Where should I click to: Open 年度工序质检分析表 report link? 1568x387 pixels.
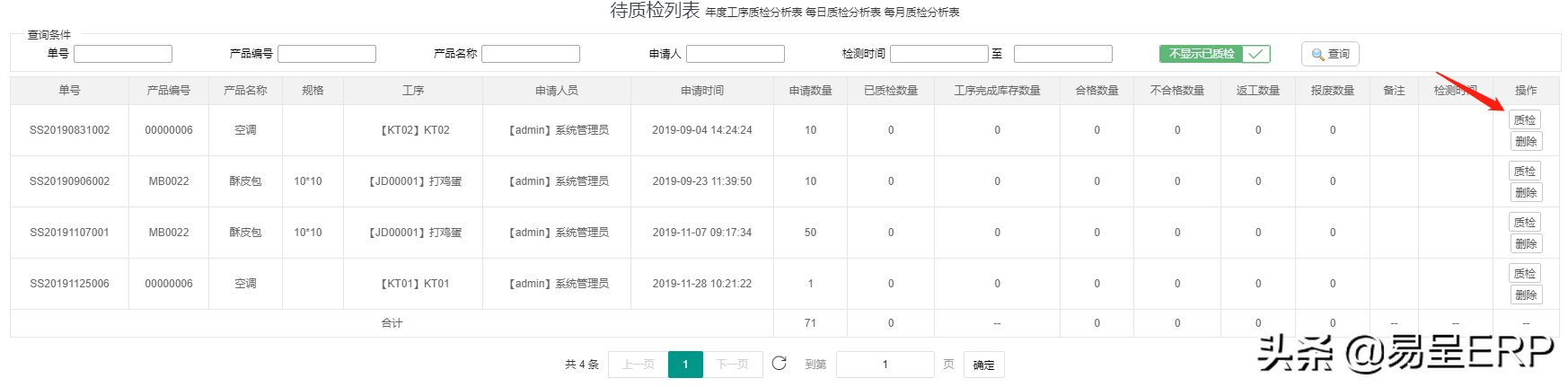[753, 13]
